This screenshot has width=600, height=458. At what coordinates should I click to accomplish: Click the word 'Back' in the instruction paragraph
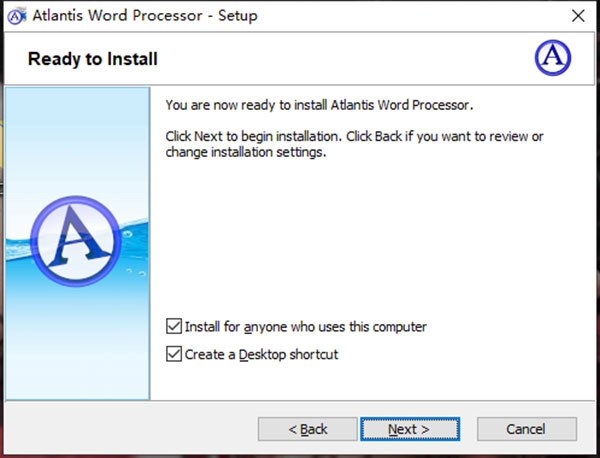tap(388, 136)
